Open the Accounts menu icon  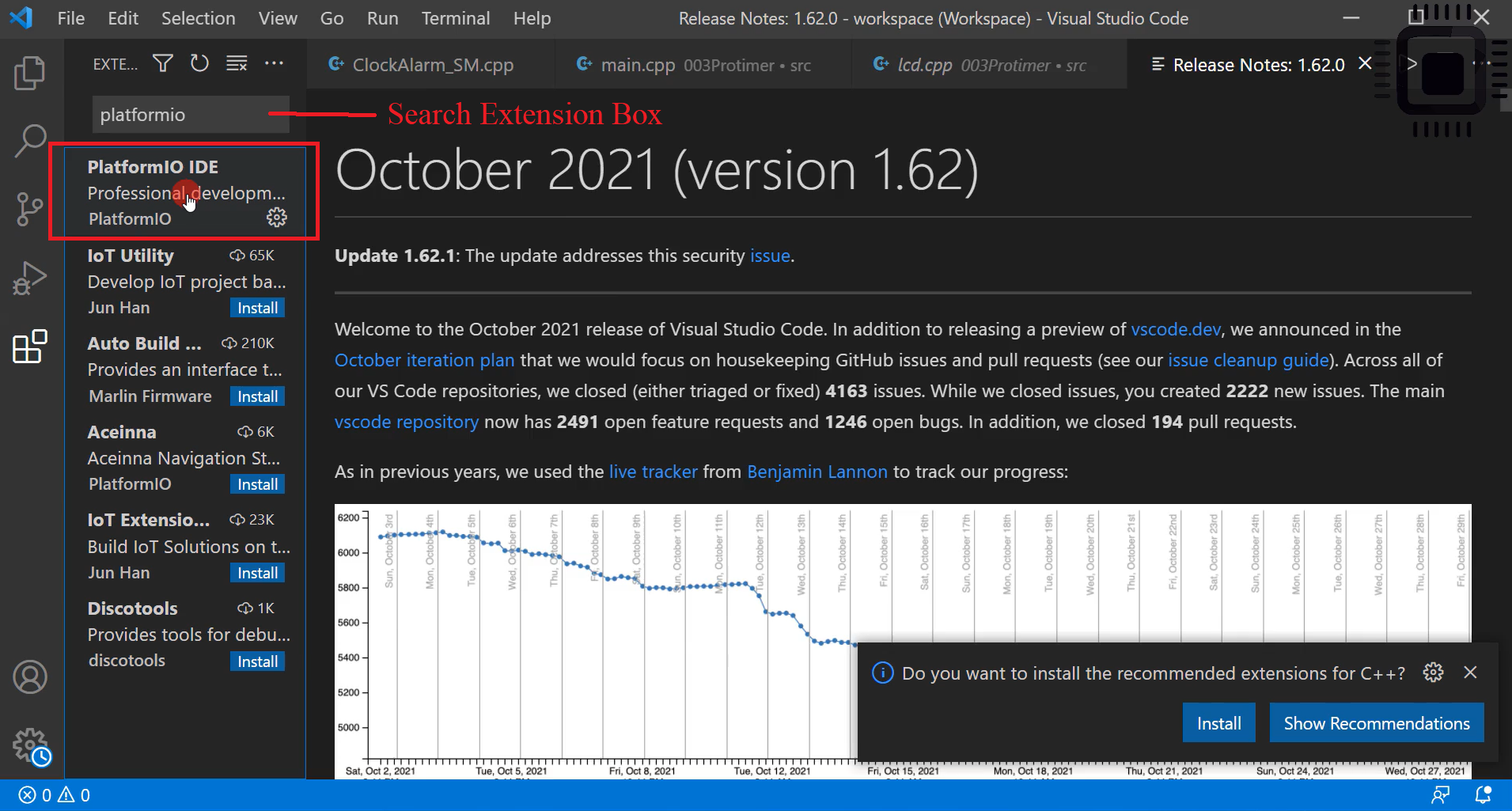[30, 677]
